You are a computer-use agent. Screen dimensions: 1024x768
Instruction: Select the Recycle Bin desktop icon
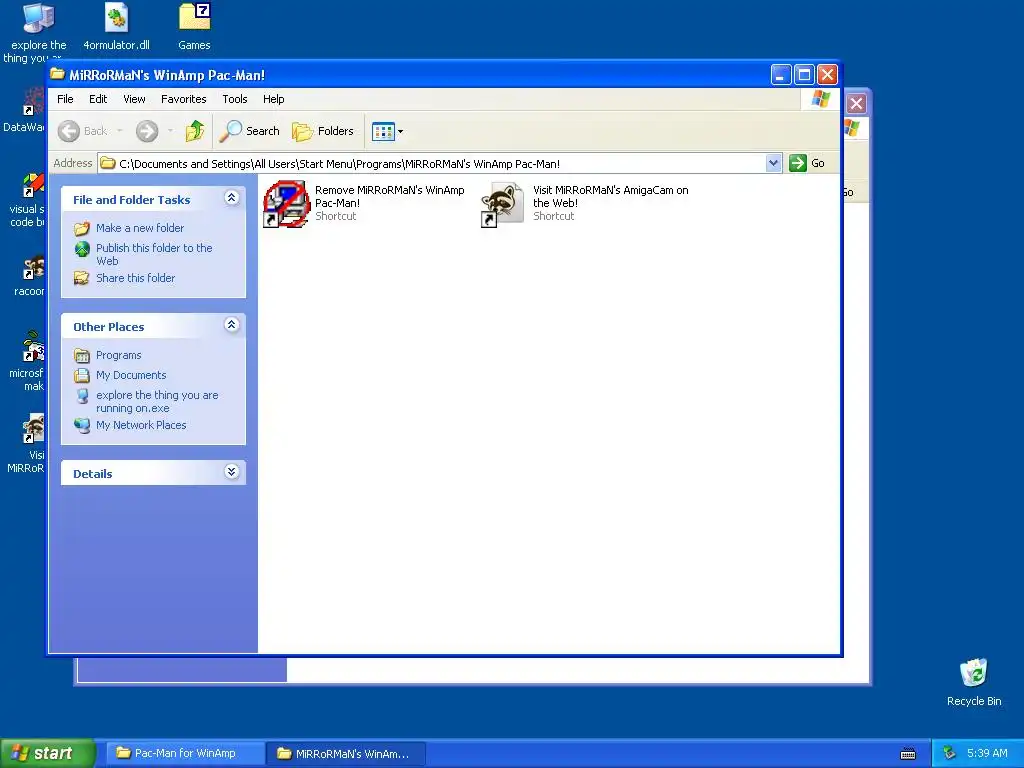[974, 673]
